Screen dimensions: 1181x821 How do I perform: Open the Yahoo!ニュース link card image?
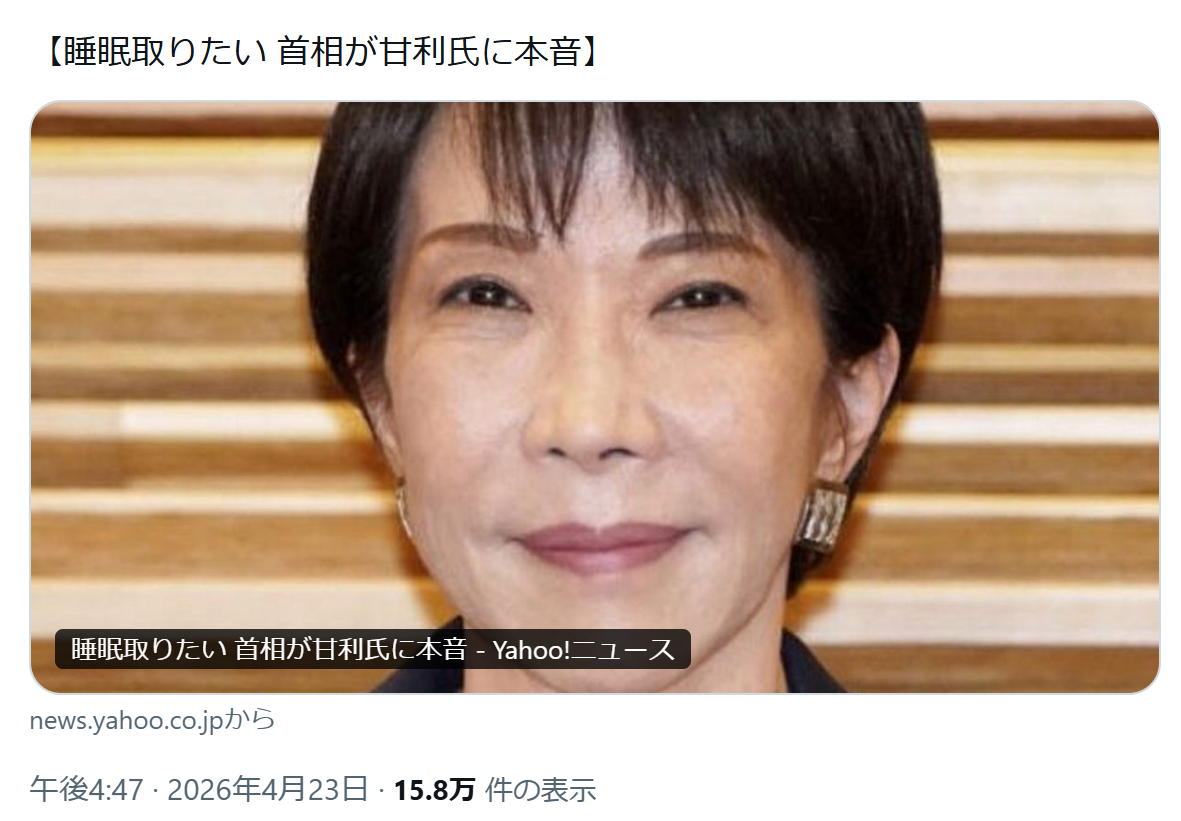(594, 397)
